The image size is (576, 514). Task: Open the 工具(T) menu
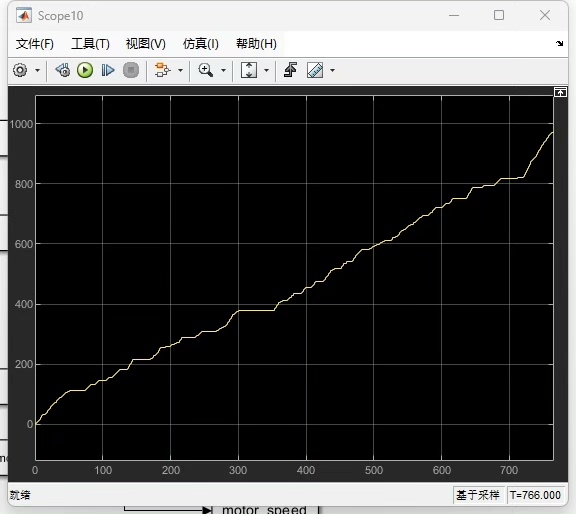click(x=90, y=44)
